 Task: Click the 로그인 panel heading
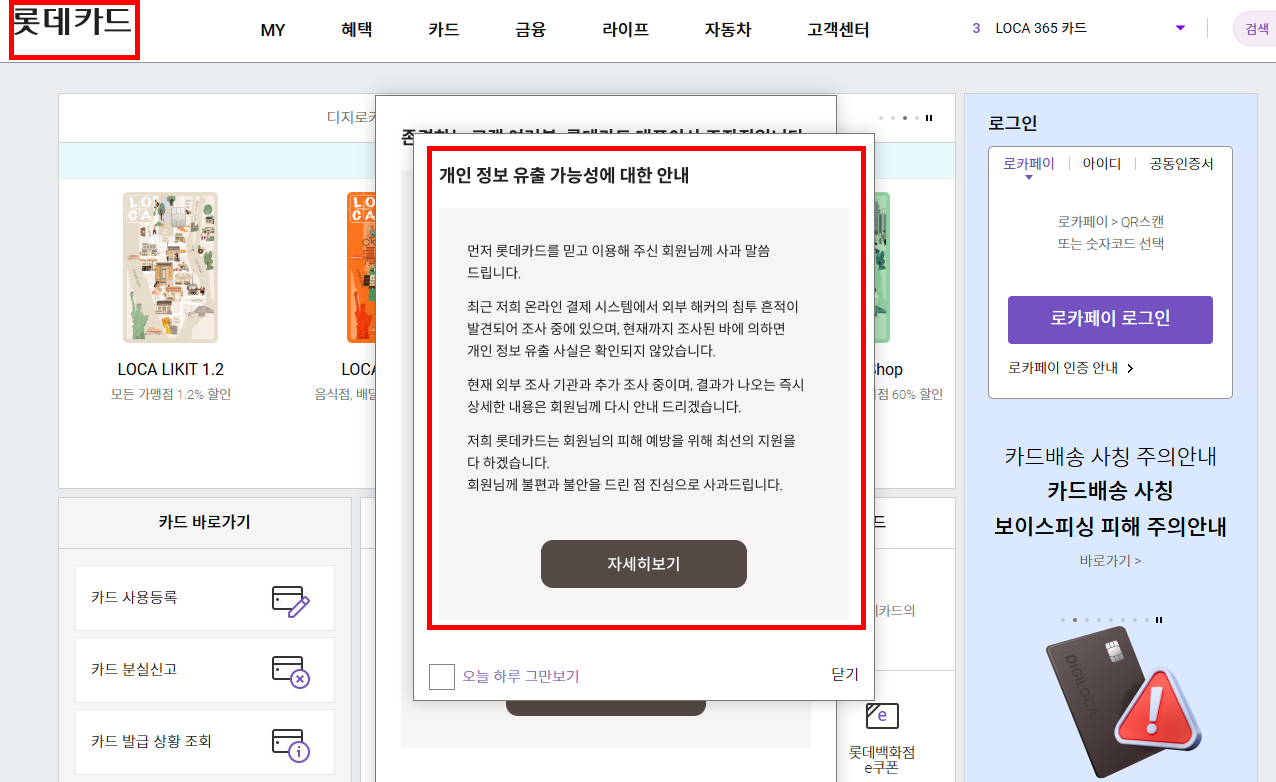(1012, 123)
